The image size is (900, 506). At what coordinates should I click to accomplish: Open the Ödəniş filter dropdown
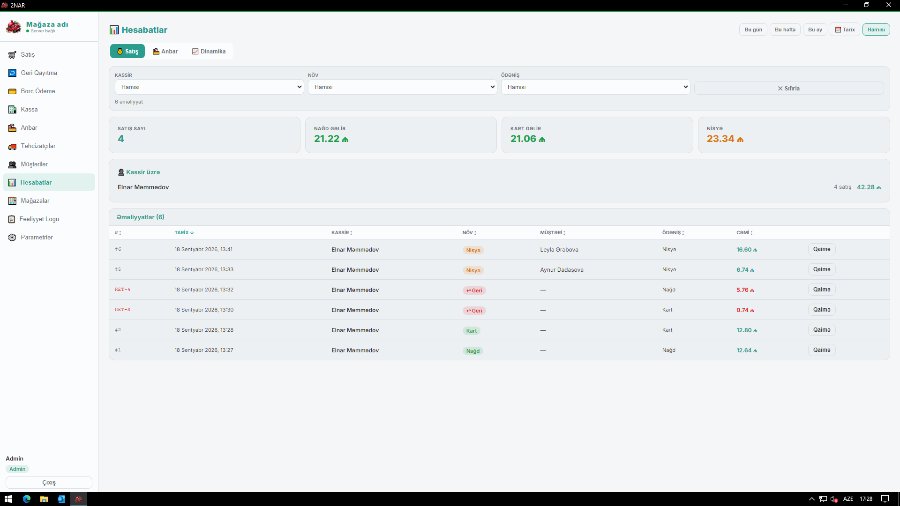click(x=595, y=87)
